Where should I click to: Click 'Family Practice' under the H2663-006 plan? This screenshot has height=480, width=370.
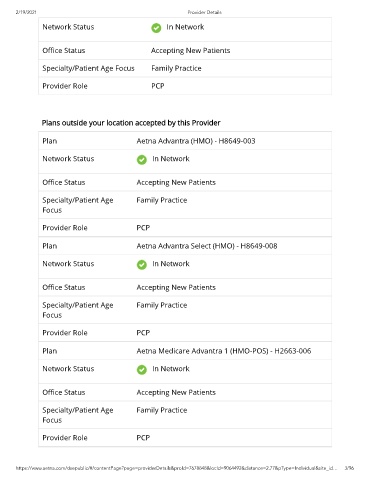(162, 410)
